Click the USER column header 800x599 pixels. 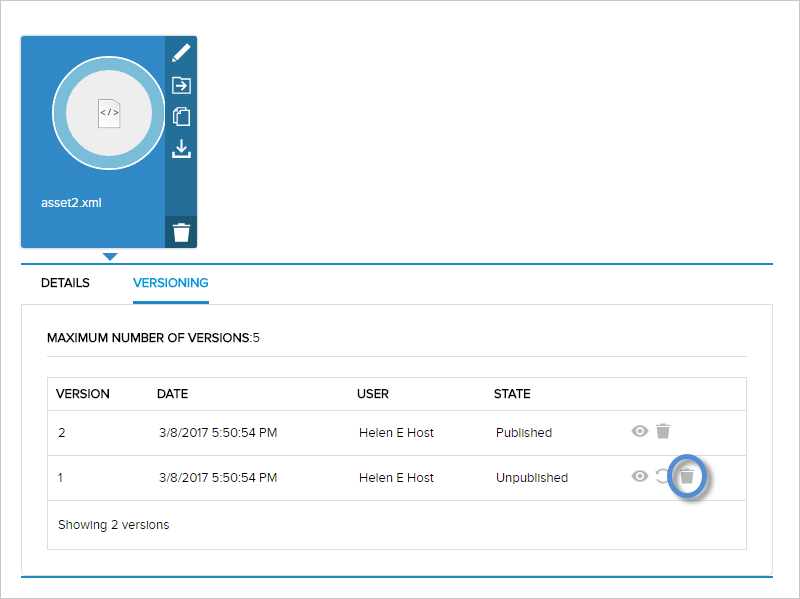click(x=372, y=394)
